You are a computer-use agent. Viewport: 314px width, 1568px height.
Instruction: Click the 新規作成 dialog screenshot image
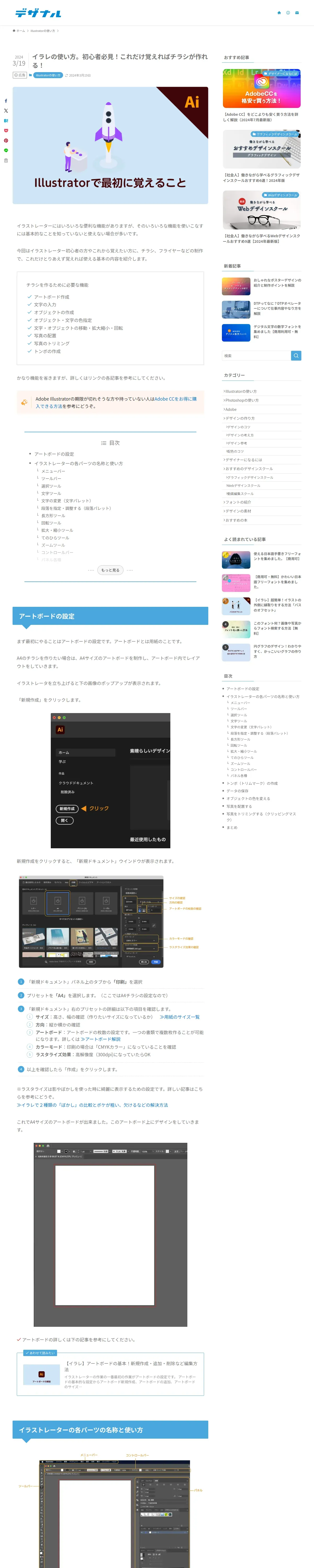(x=110, y=781)
